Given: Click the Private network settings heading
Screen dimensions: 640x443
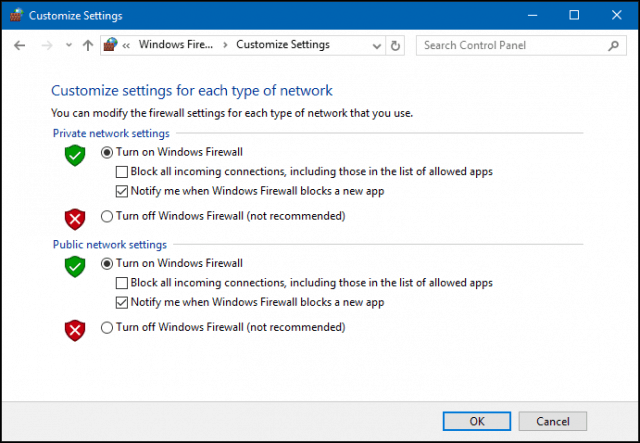Looking at the screenshot, I should point(111,134).
